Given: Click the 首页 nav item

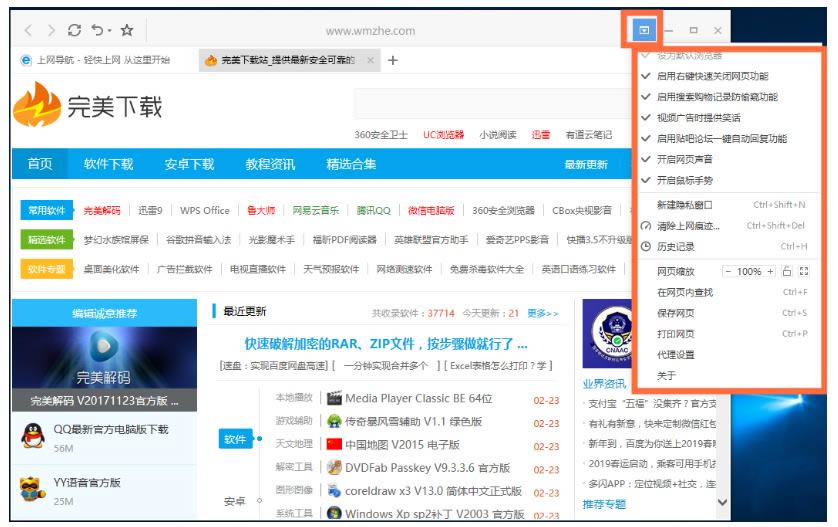Looking at the screenshot, I should (x=40, y=164).
